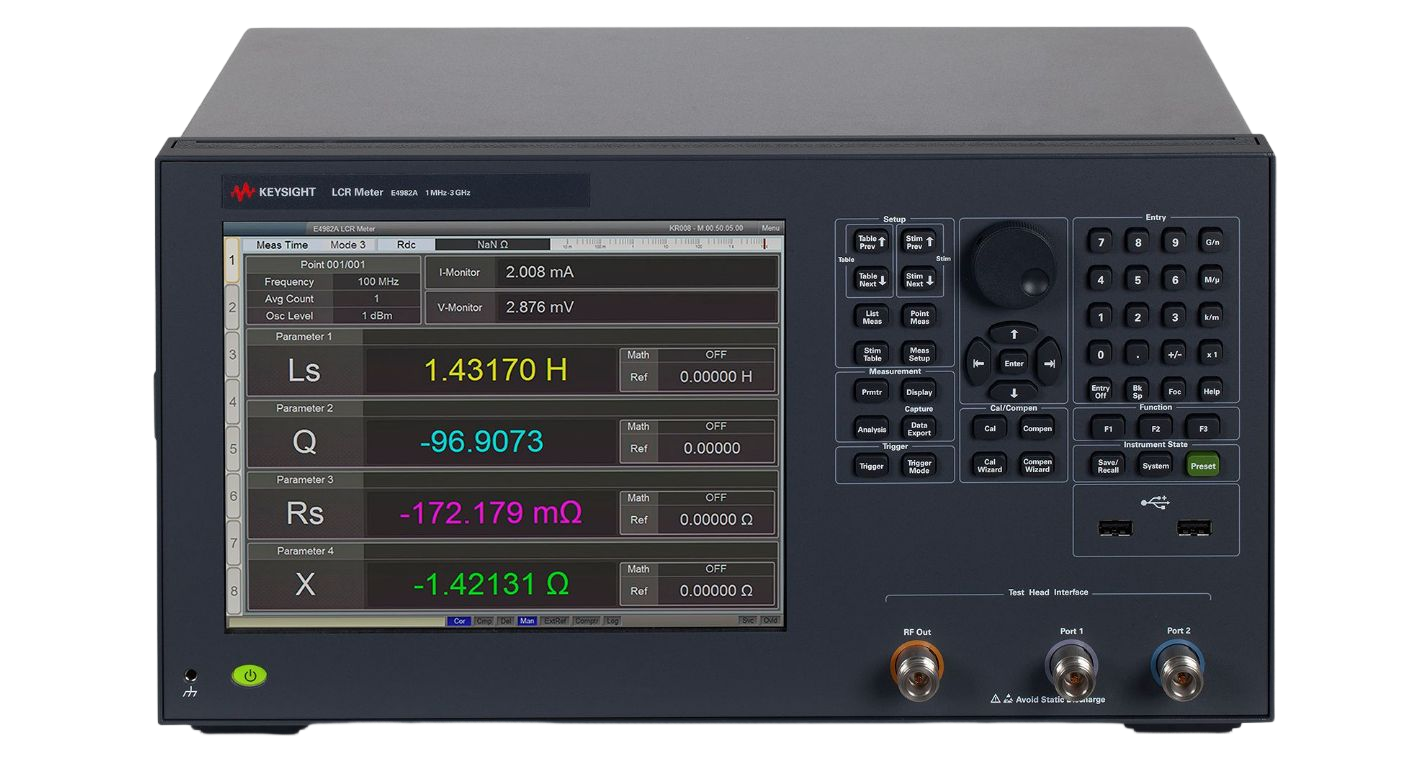The height and width of the screenshot is (761, 1409).
Task: Open the Menu in screen's top-right
Action: click(770, 228)
